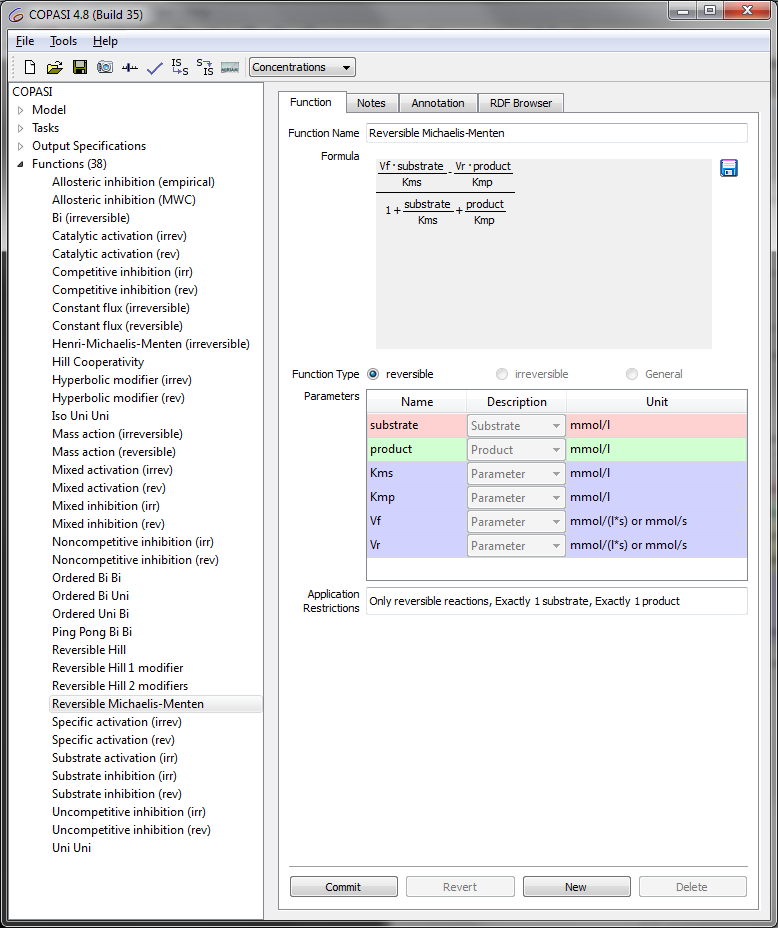Viewport: 778px width, 928px height.
Task: Open the Tools menu
Action: (x=63, y=41)
